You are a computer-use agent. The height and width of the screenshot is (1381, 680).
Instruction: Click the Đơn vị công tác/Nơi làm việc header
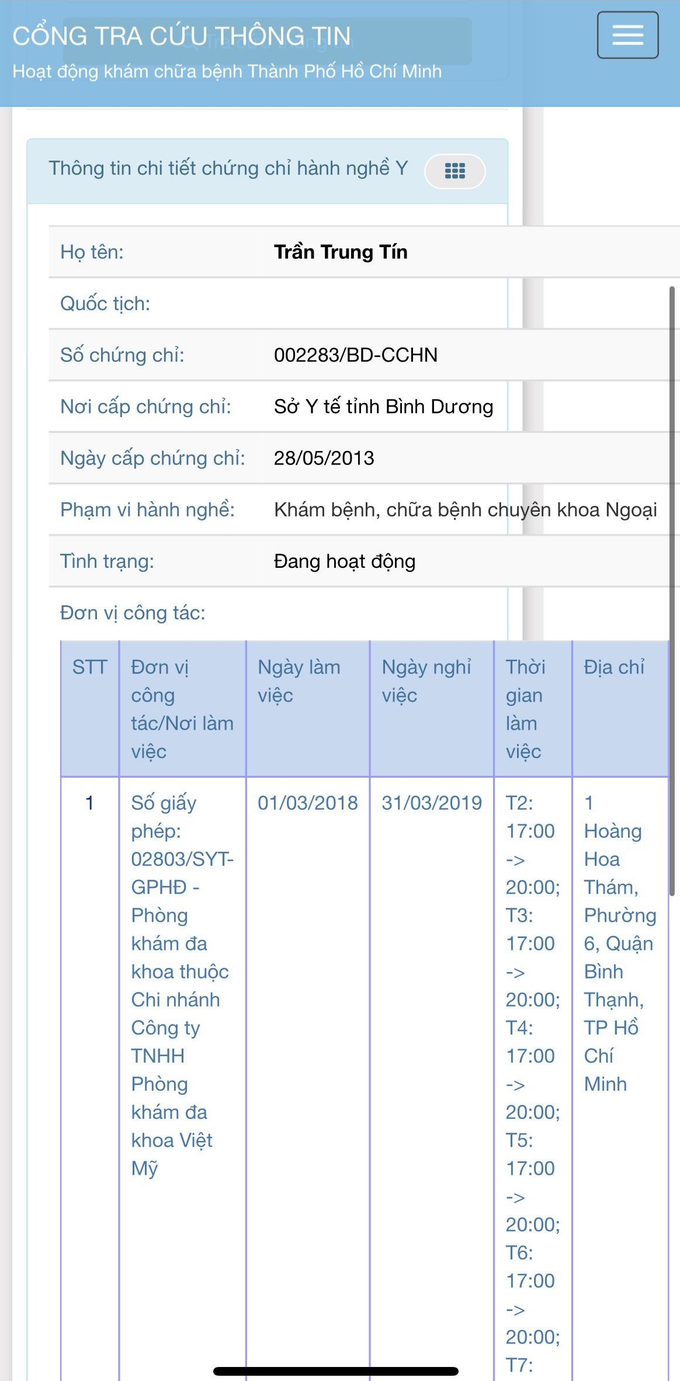(183, 709)
